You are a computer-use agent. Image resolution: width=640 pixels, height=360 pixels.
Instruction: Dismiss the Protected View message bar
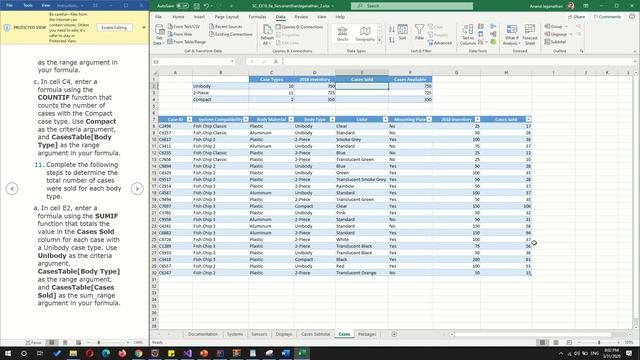tap(144, 27)
